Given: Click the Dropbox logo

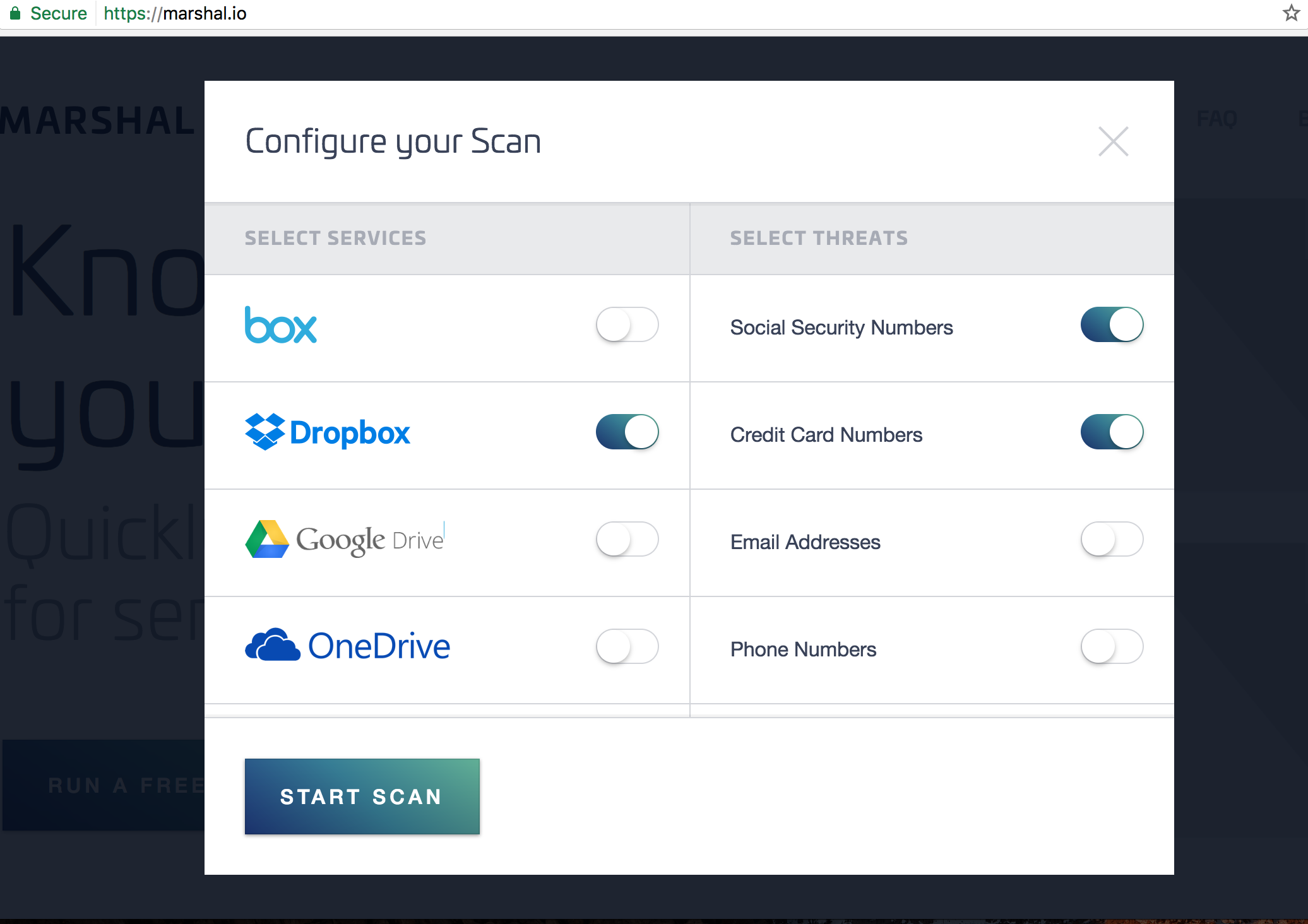Looking at the screenshot, I should [327, 432].
